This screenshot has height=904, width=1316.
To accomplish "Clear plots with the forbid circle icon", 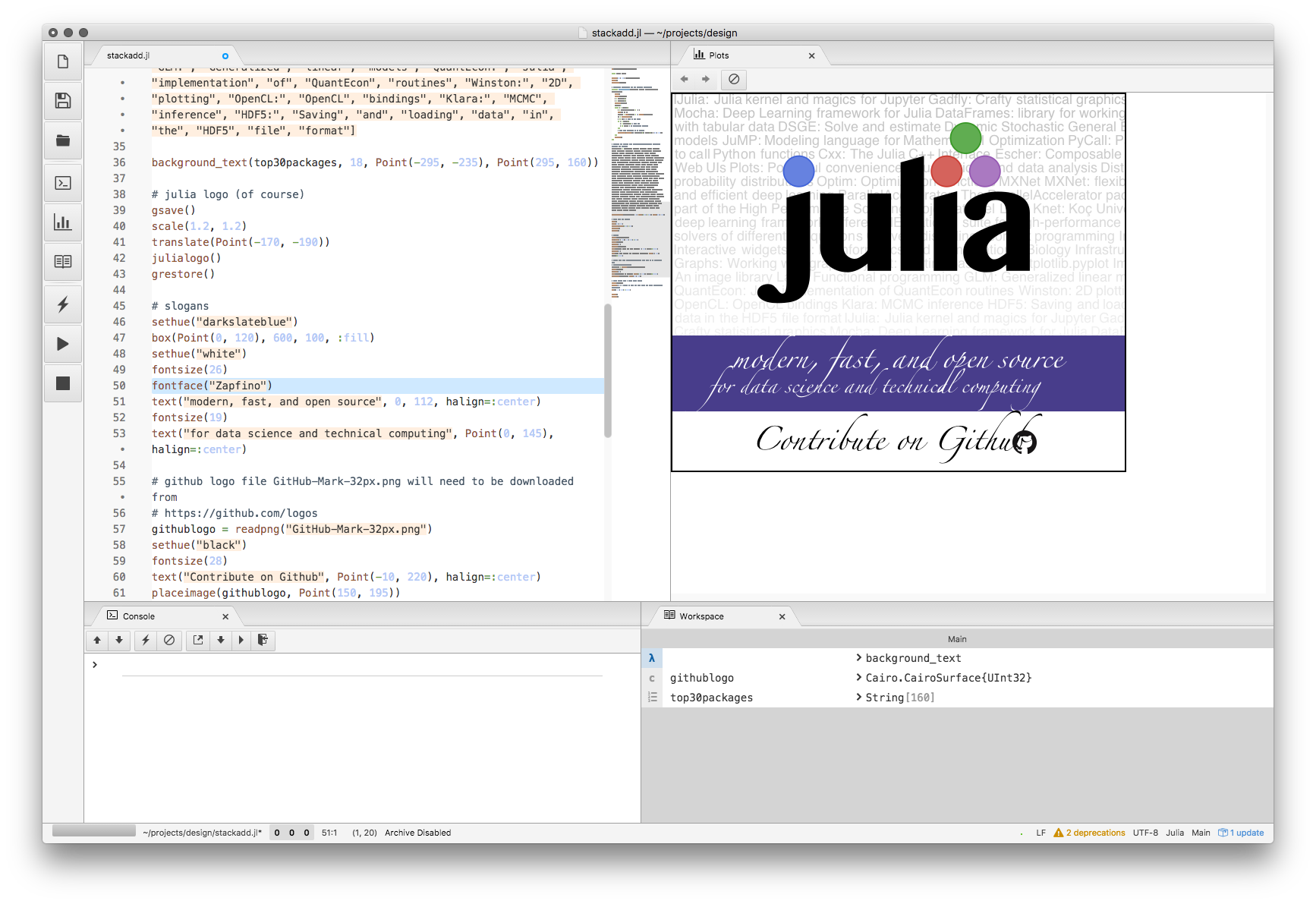I will pyautogui.click(x=734, y=79).
